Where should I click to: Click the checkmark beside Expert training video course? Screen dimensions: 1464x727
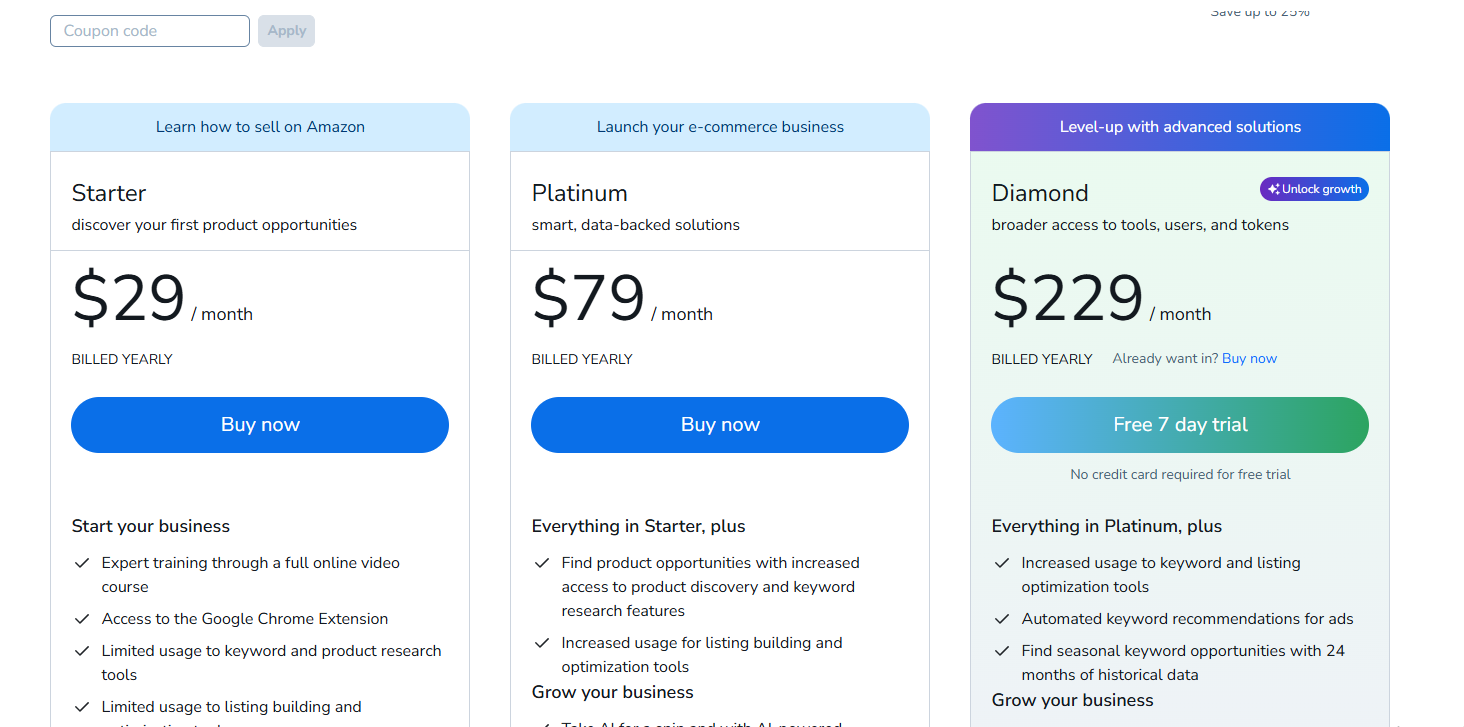(82, 563)
